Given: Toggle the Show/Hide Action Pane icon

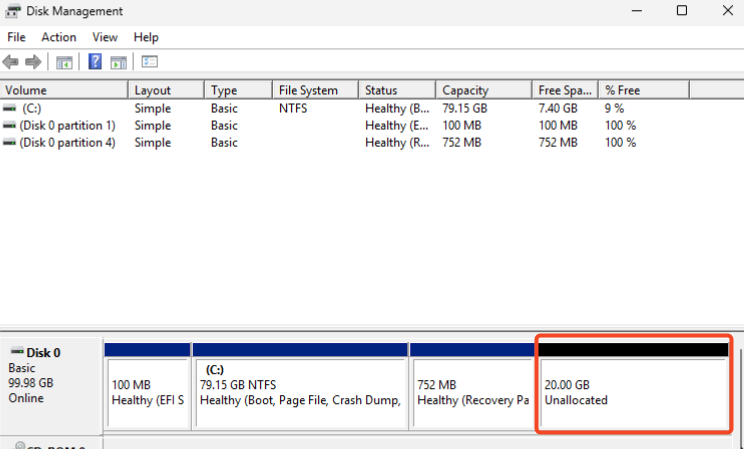Looking at the screenshot, I should [x=118, y=62].
